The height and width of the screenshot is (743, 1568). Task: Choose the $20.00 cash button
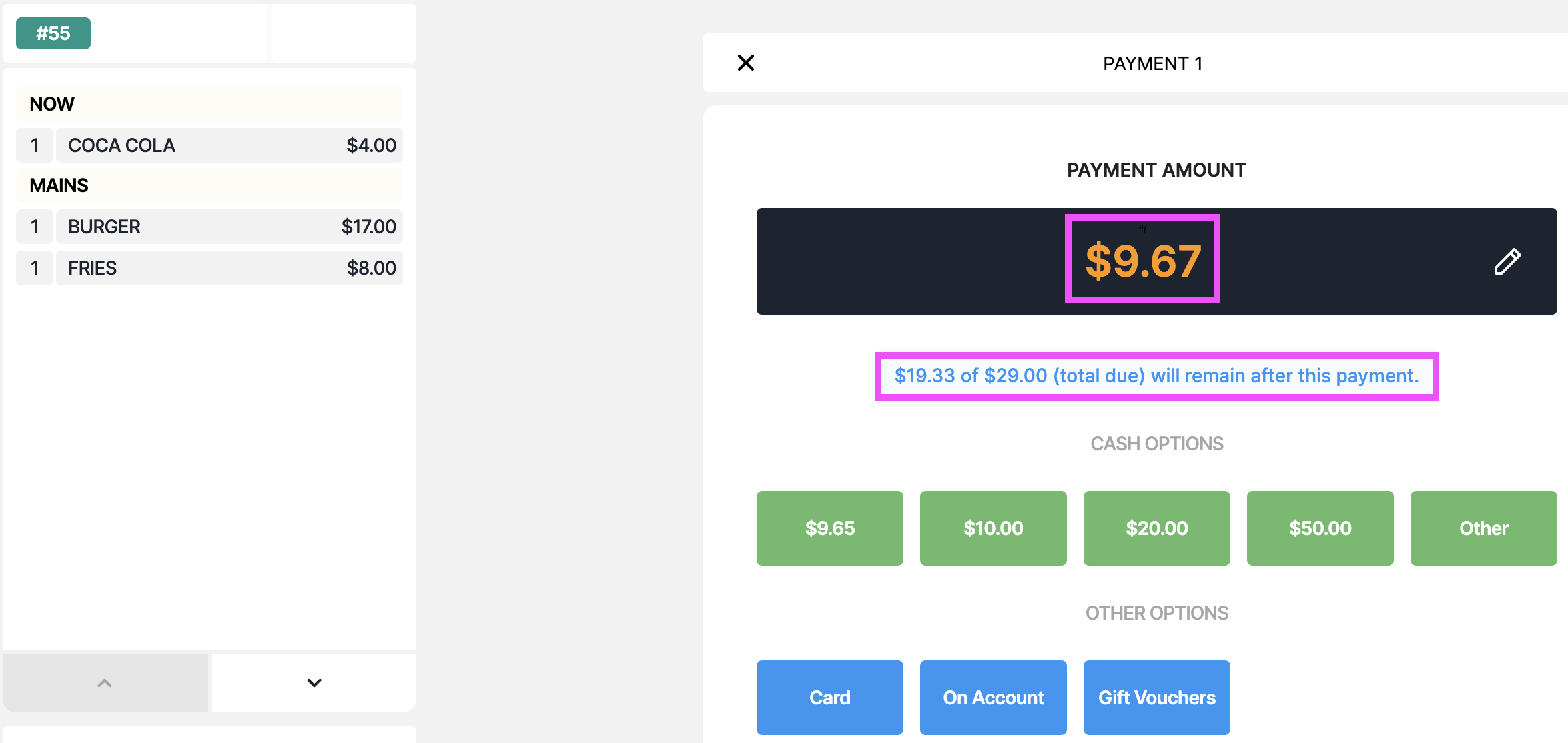1157,528
